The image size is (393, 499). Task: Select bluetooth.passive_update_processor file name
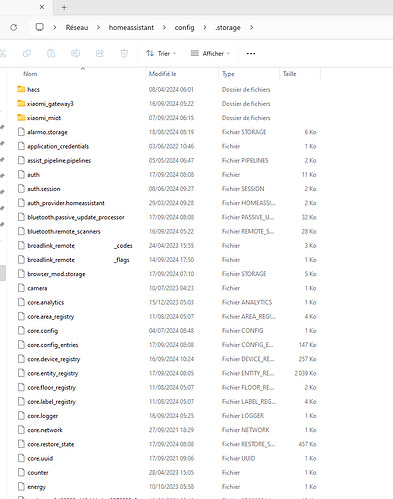76,217
